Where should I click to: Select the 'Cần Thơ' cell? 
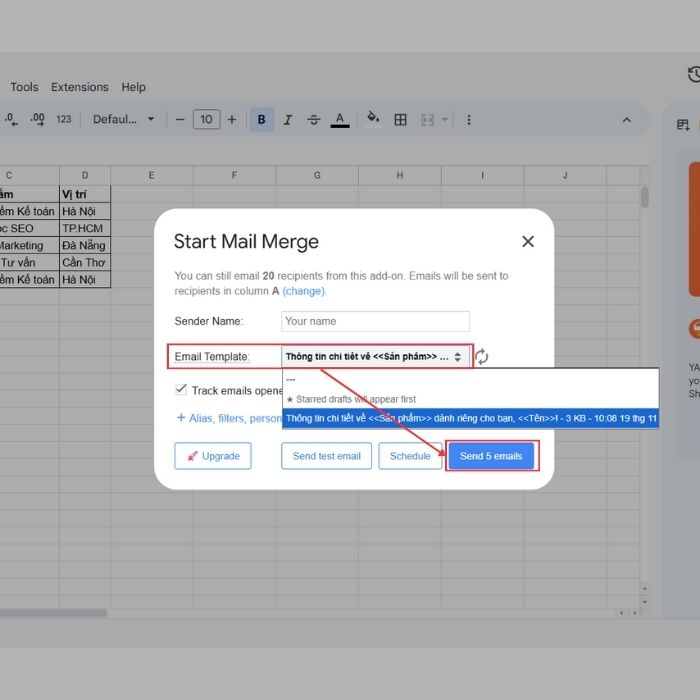(85, 262)
